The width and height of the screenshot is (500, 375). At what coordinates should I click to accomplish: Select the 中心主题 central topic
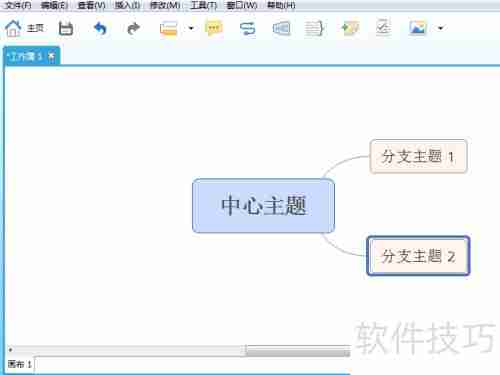coord(263,206)
